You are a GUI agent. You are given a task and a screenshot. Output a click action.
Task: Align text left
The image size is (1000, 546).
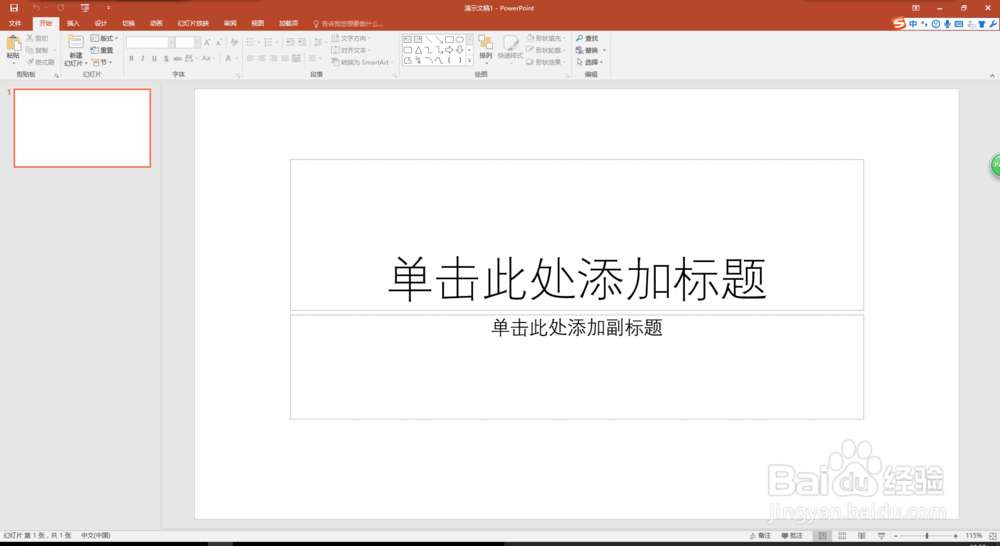pyautogui.click(x=250, y=59)
